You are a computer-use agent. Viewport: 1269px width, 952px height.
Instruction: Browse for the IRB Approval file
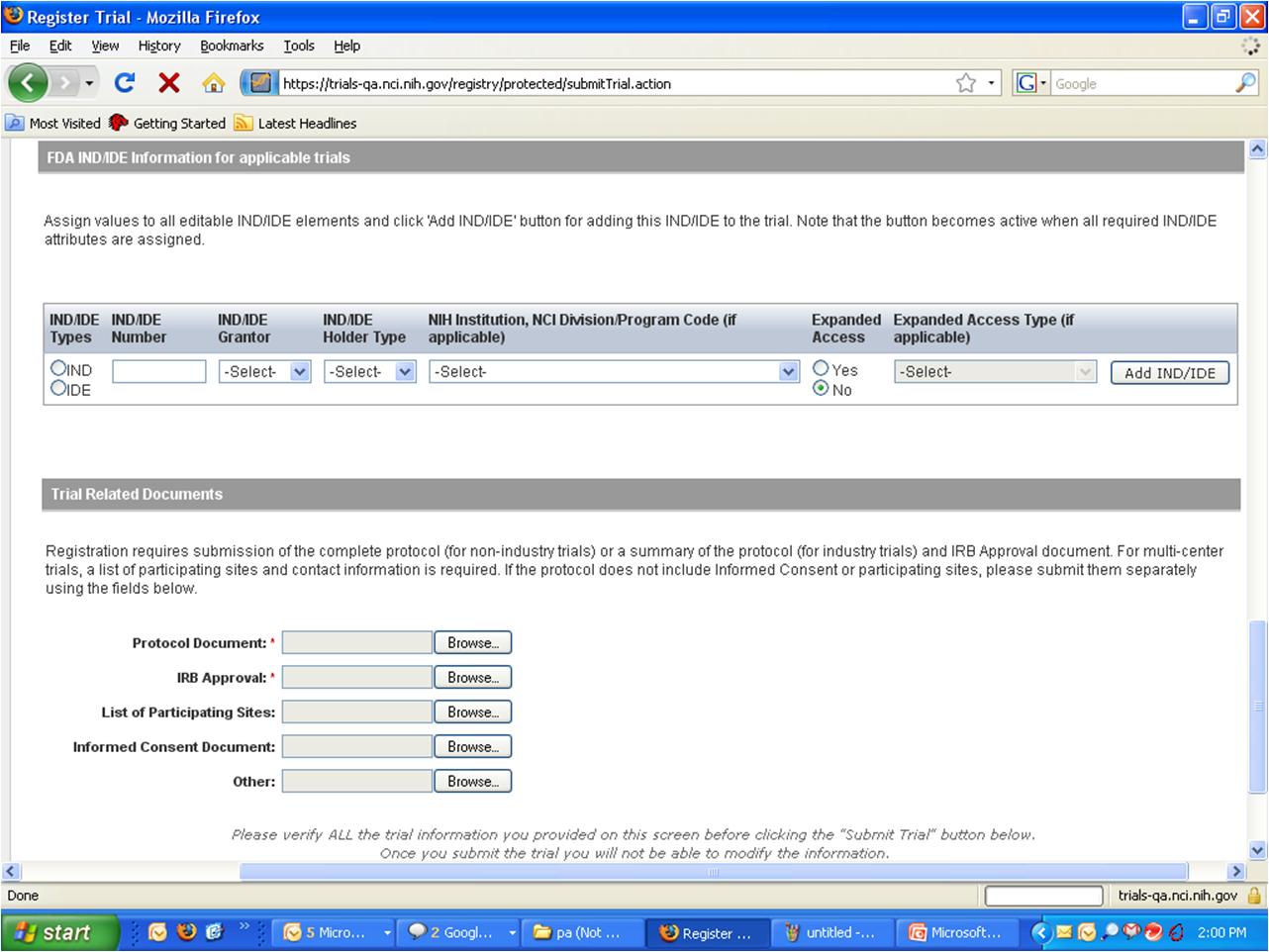[473, 678]
